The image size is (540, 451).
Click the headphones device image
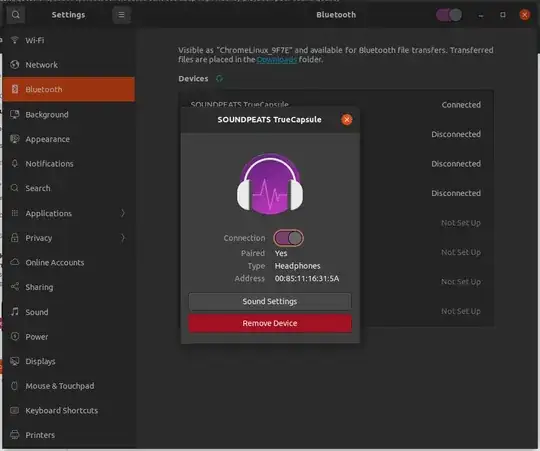(270, 184)
